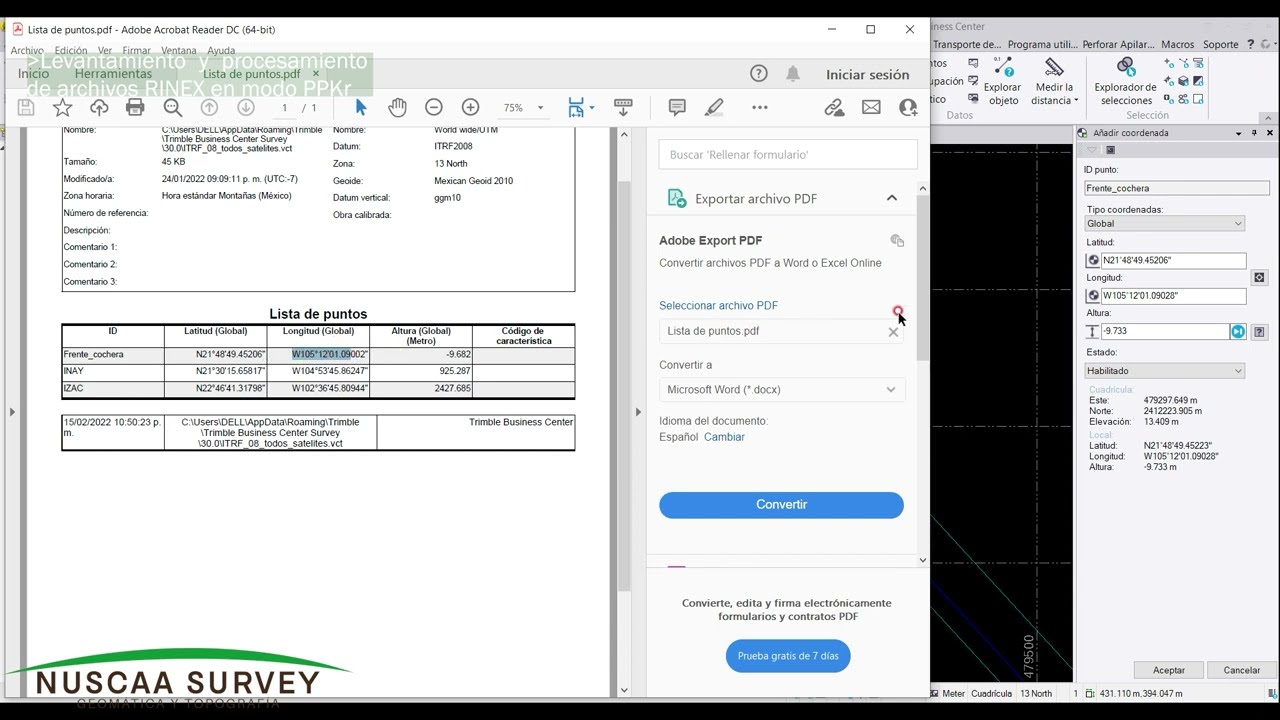Click the IZAC row ID cell in points table
The height and width of the screenshot is (720, 1280).
coord(113,388)
